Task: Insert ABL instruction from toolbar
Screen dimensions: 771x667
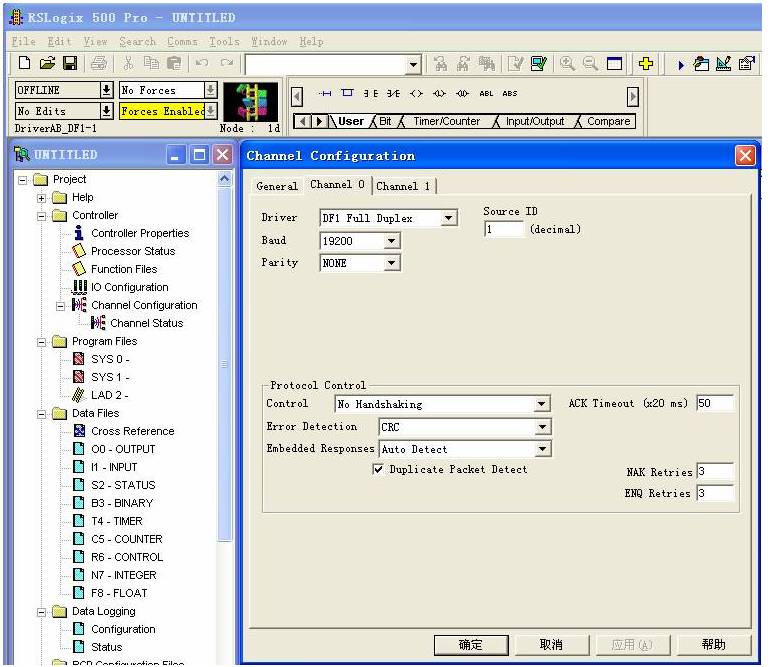Action: (x=486, y=93)
